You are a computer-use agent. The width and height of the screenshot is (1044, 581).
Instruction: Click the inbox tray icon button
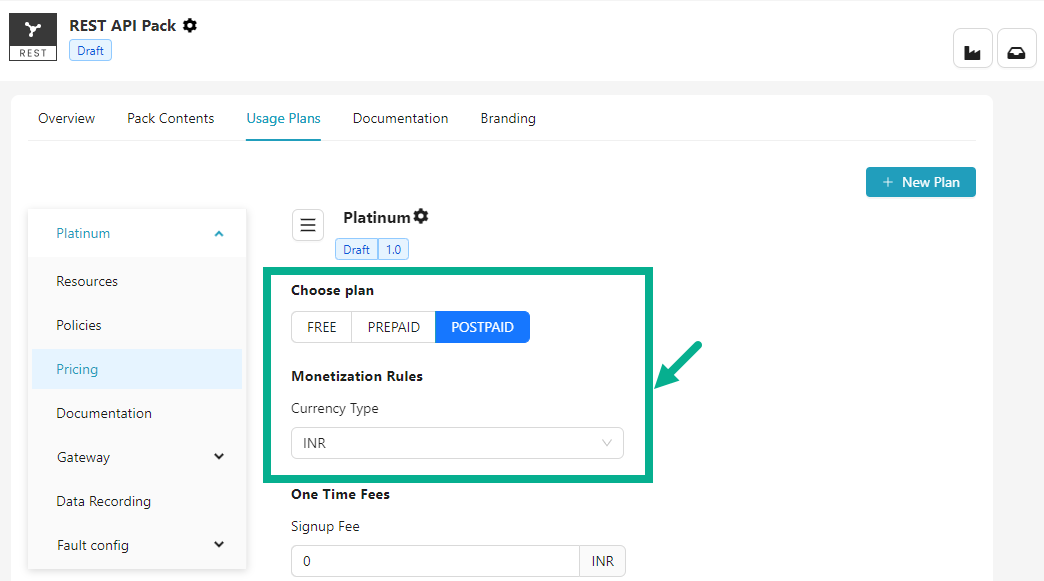click(x=1016, y=48)
